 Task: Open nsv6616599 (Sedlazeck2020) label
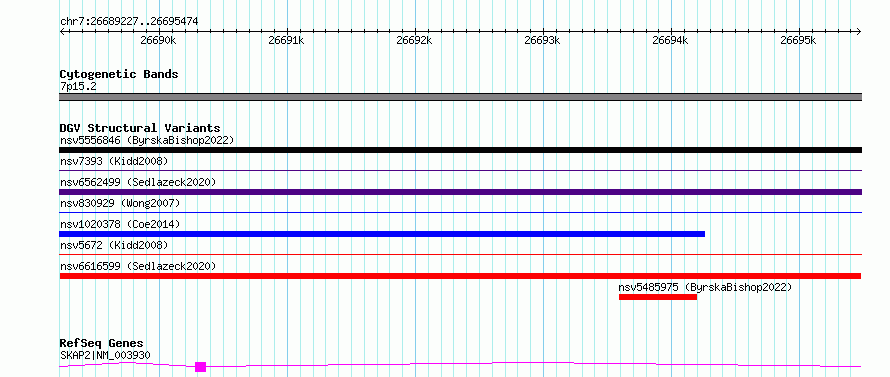click(x=138, y=266)
